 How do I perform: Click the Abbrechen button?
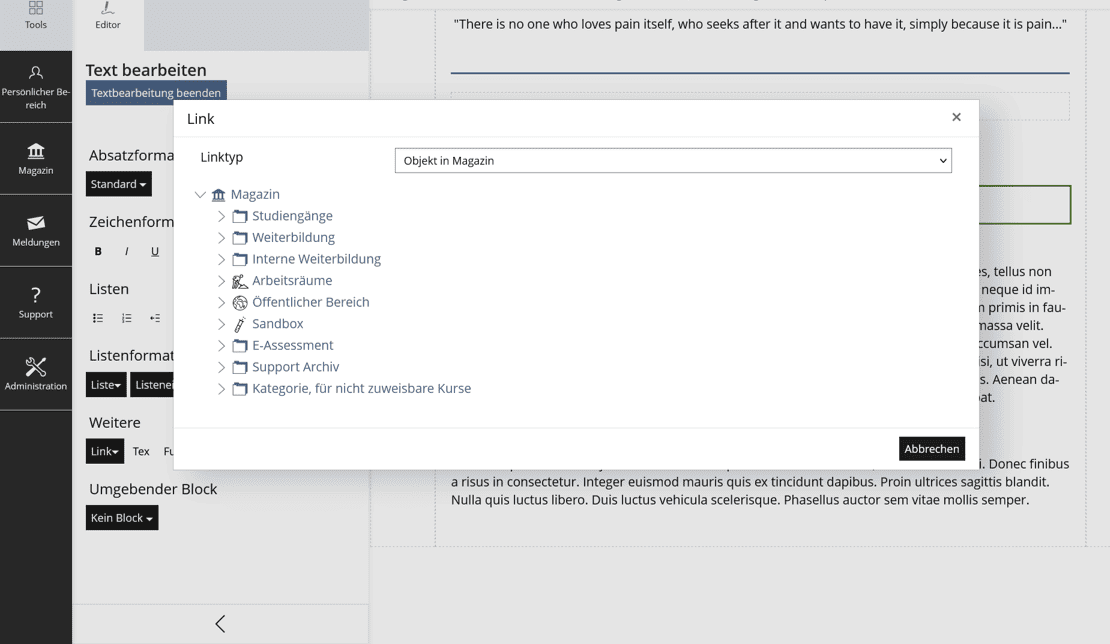[931, 449]
